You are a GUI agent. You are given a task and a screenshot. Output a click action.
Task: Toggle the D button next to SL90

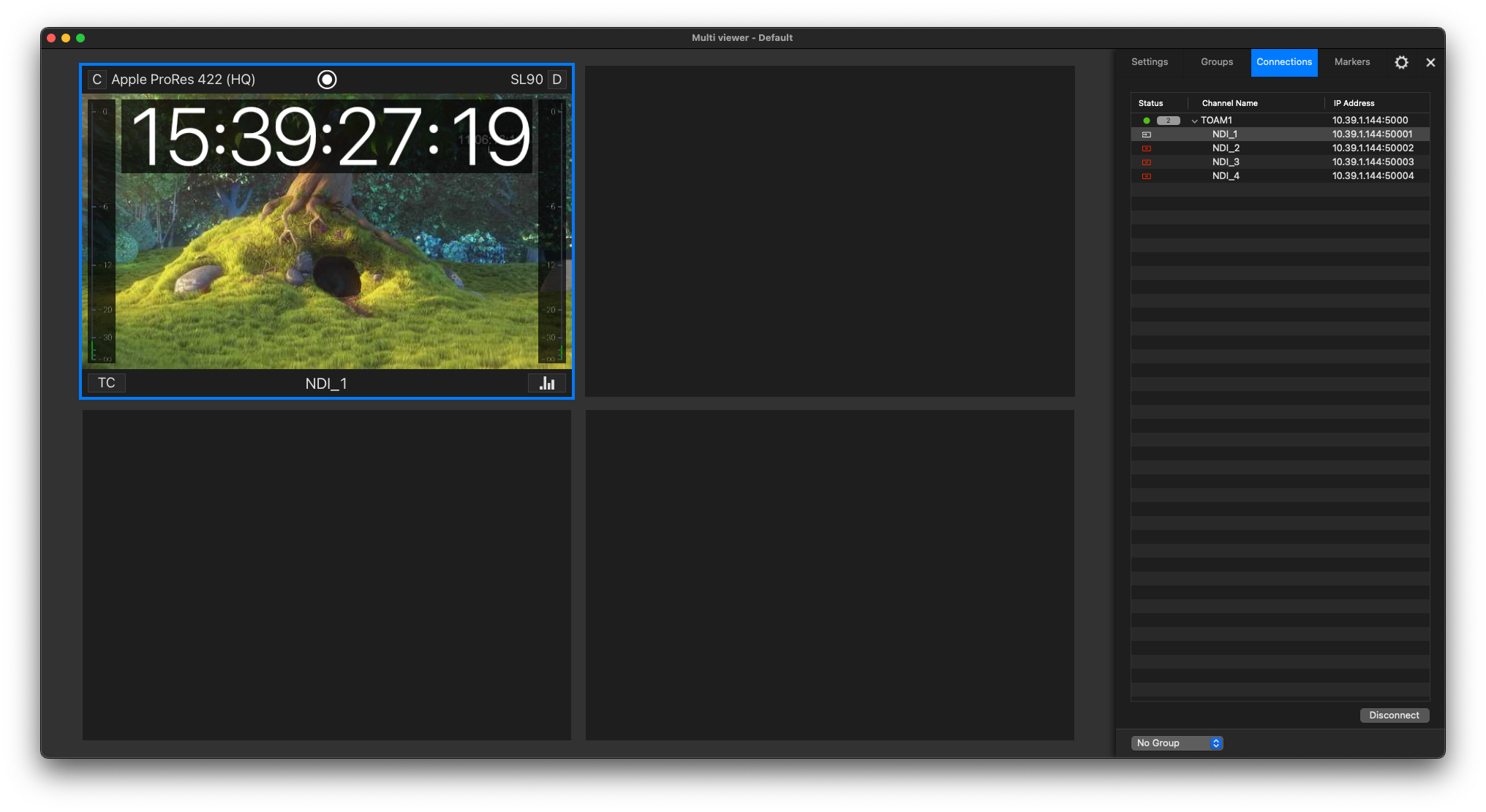(x=557, y=80)
